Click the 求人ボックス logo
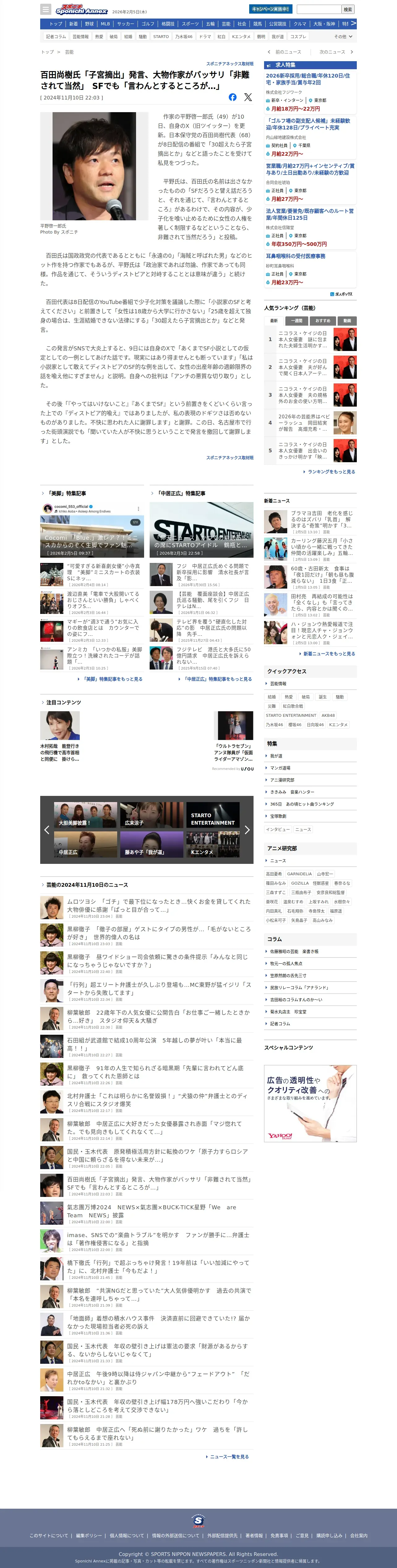The height and width of the screenshot is (1568, 397). click(341, 294)
